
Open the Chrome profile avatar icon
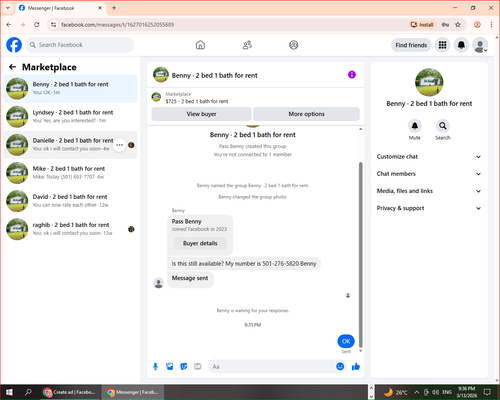pyautogui.click(x=477, y=25)
